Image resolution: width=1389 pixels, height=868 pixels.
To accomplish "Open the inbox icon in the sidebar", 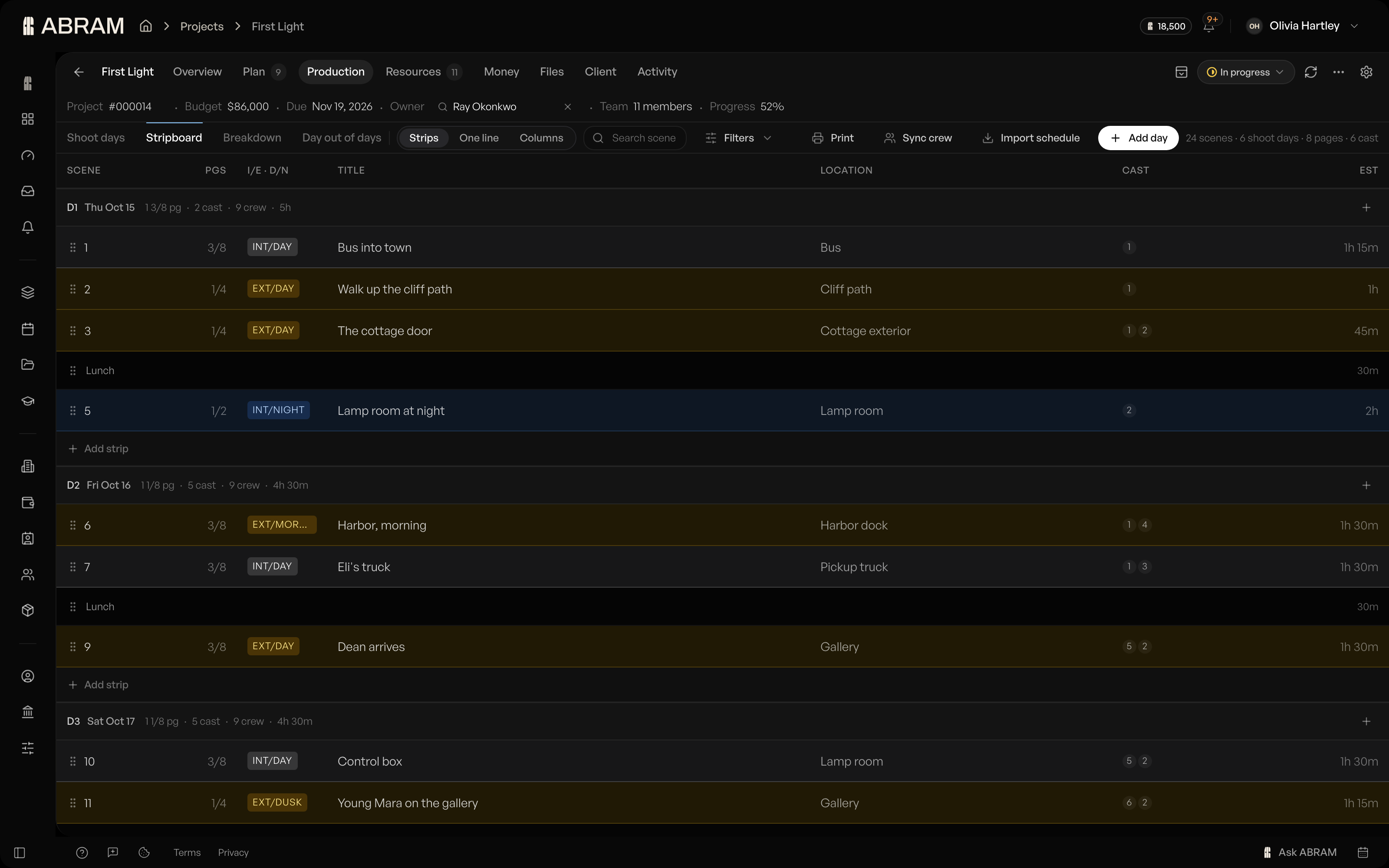I will 27,191.
